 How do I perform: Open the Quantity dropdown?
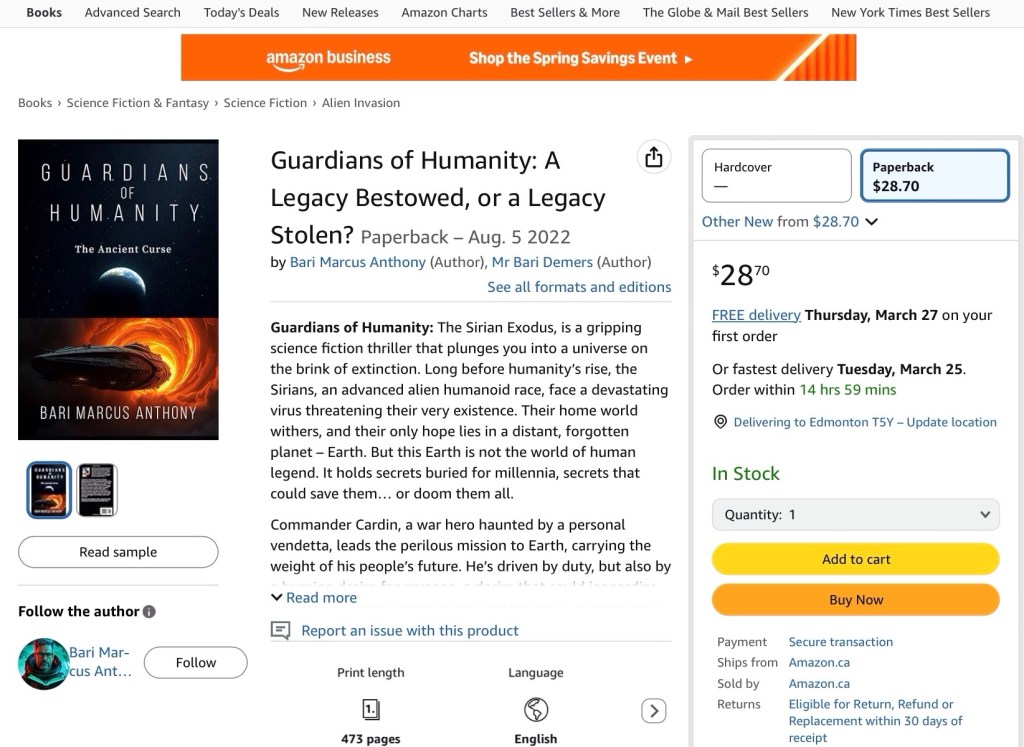point(855,515)
